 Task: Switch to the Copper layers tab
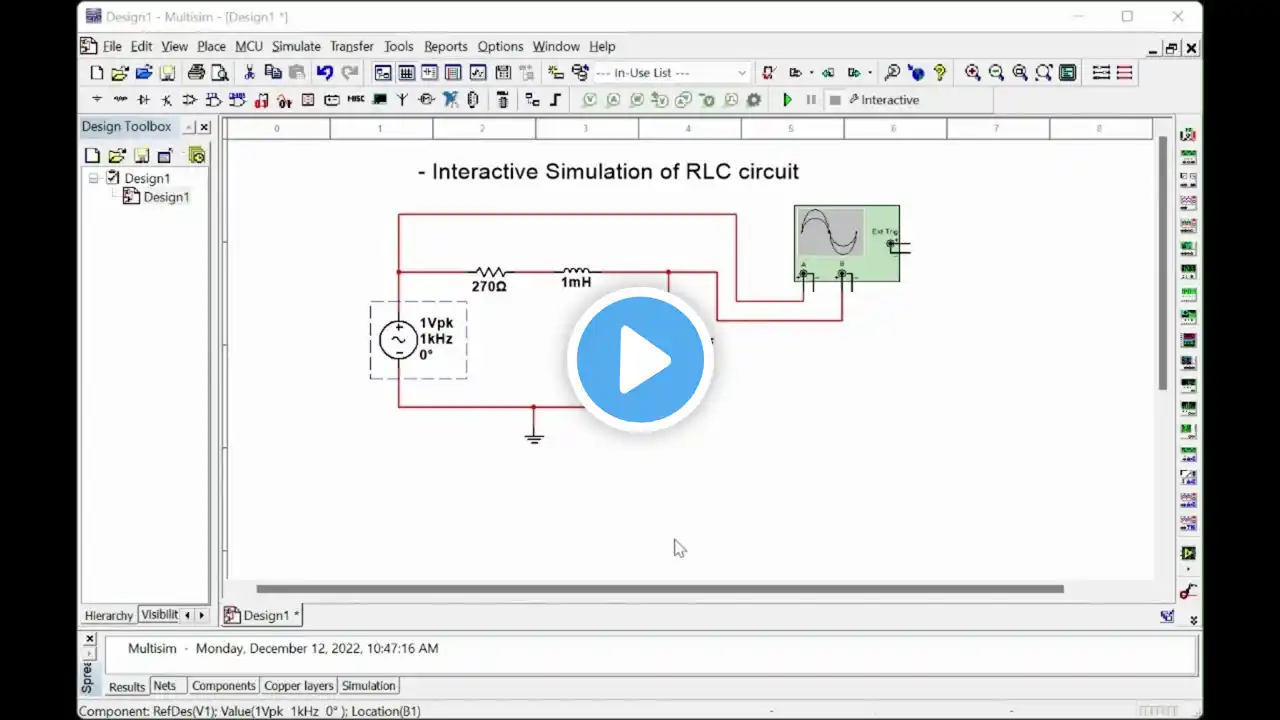pos(299,686)
